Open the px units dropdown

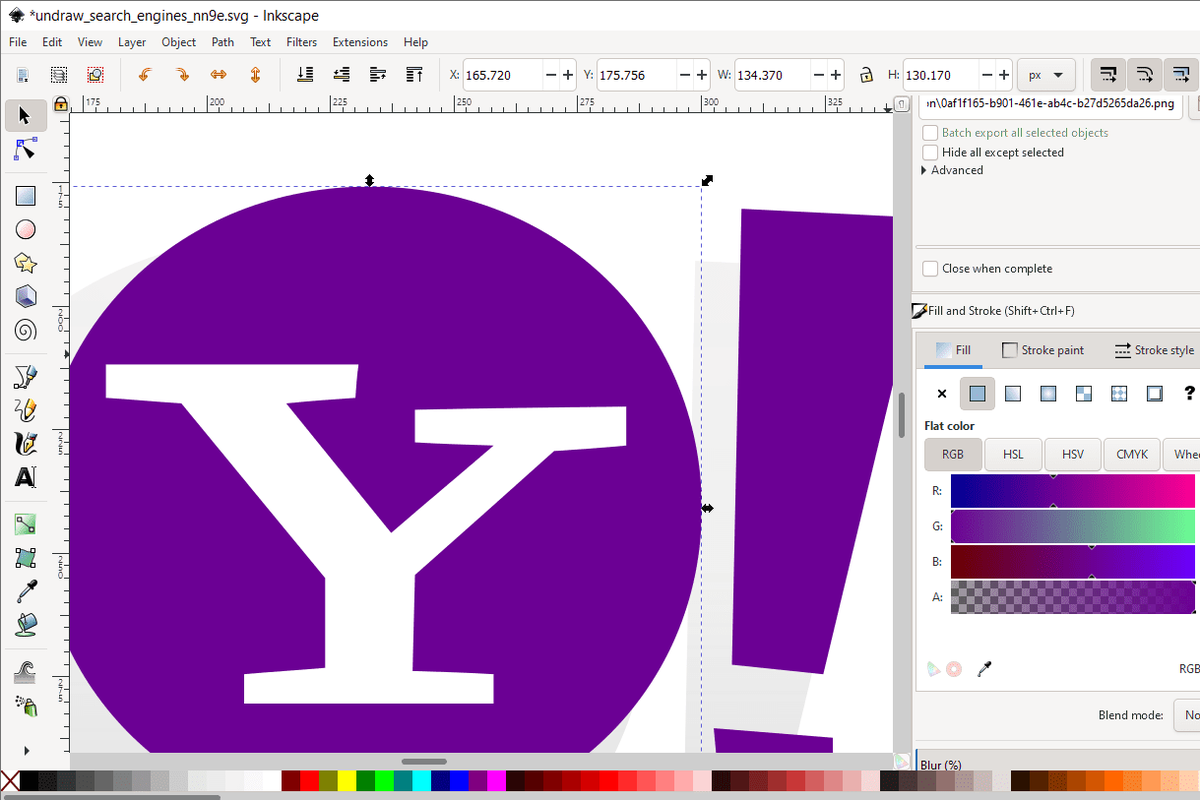[1046, 75]
